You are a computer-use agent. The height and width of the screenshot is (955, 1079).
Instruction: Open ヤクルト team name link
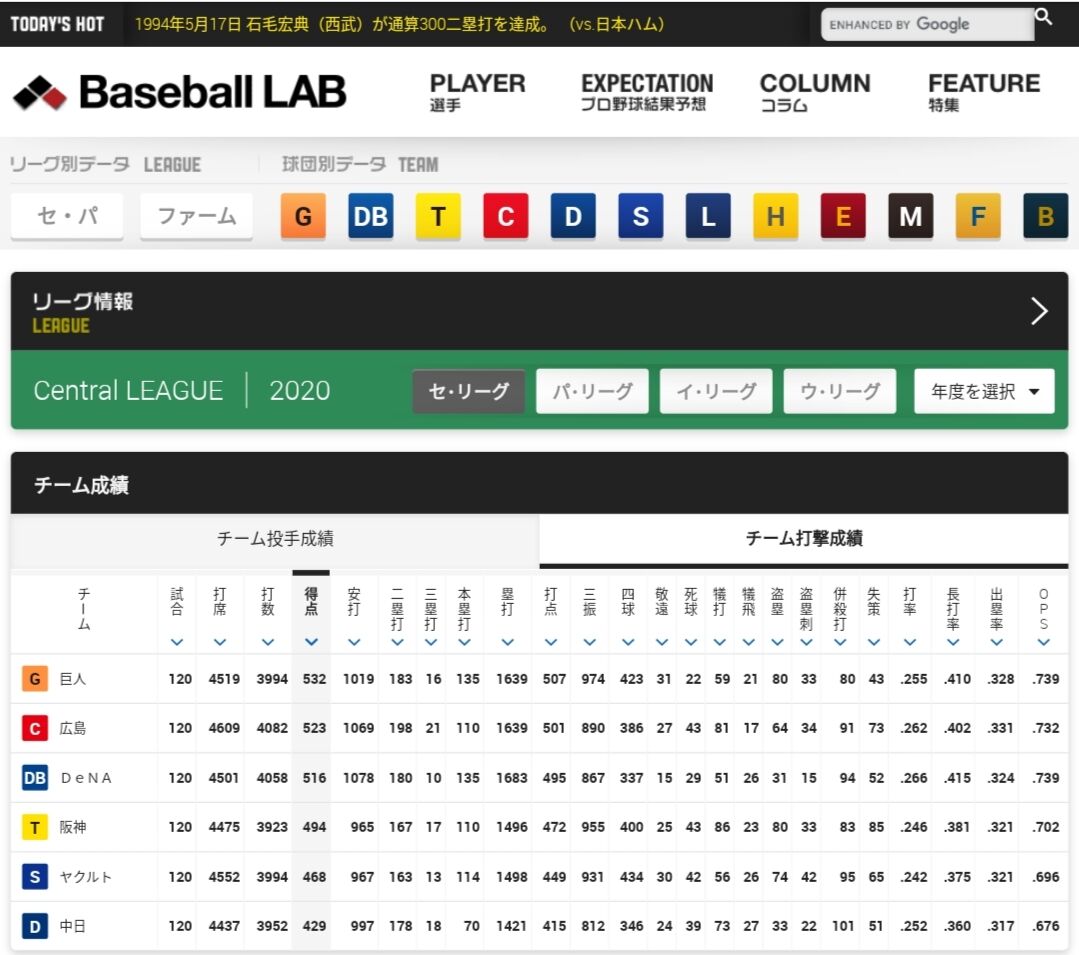coord(85,877)
